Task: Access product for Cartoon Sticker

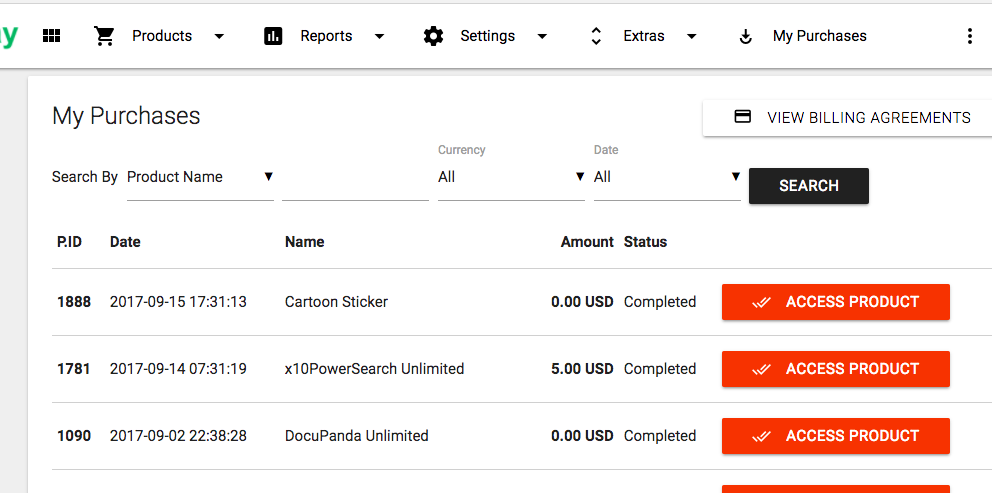Action: click(835, 302)
